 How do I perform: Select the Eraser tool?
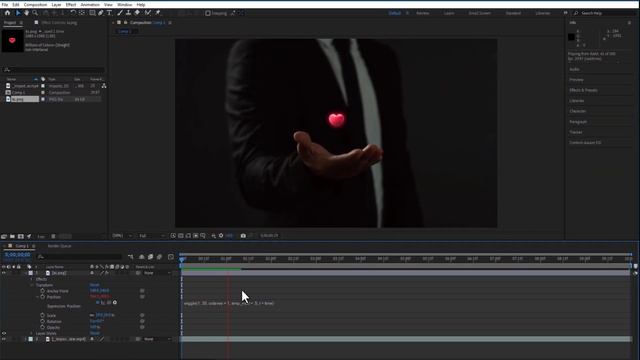(x=137, y=13)
